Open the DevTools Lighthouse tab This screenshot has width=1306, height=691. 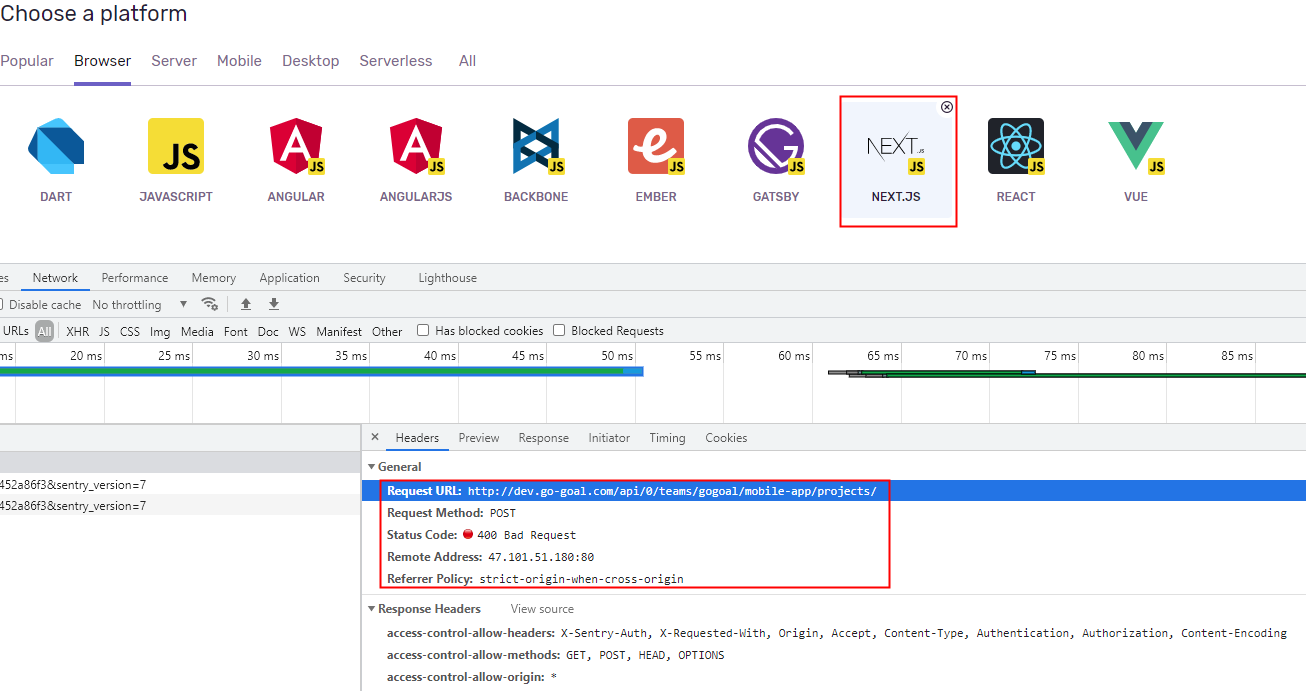[447, 278]
